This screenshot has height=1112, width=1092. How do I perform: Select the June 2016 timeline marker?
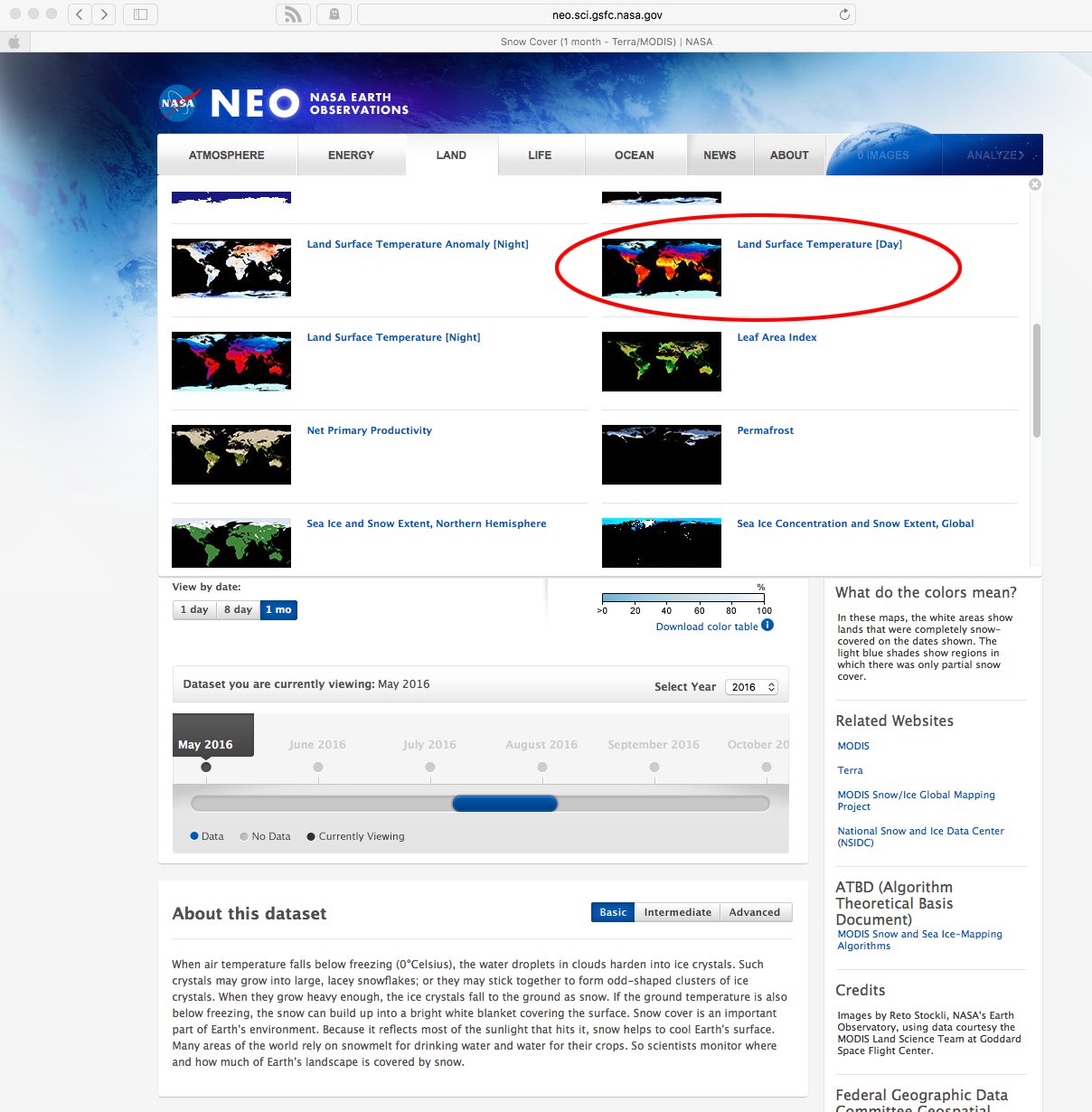pos(318,767)
